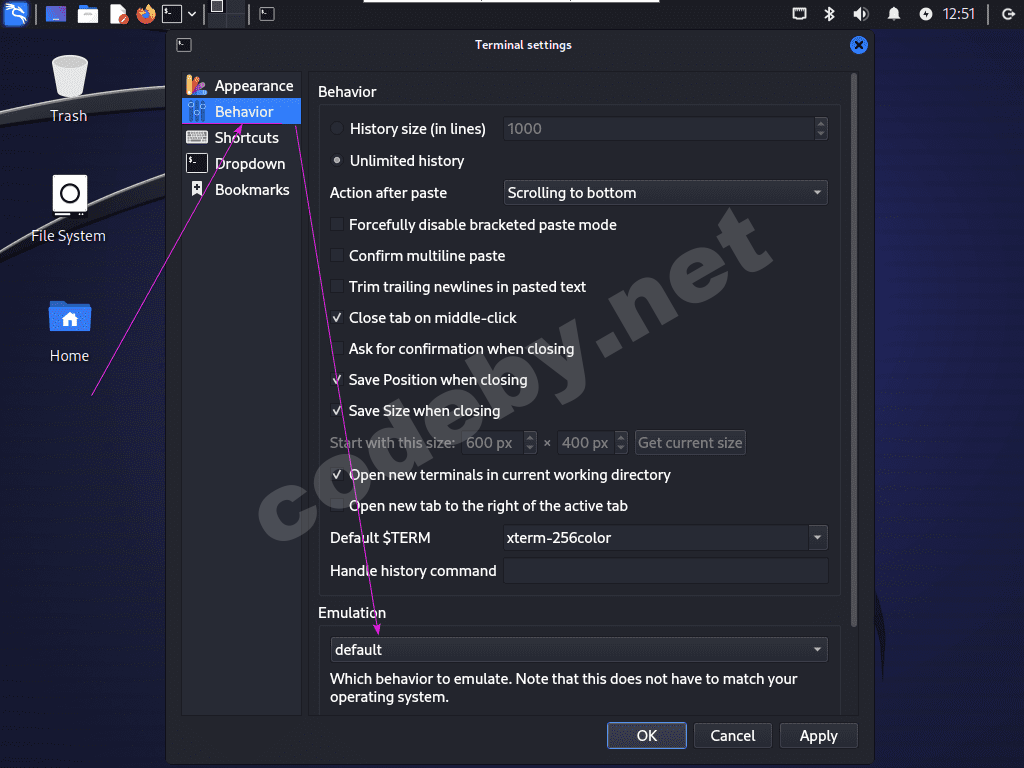Screen dimensions: 1024x768
Task: Click the width stepper arrows
Action: (530, 443)
